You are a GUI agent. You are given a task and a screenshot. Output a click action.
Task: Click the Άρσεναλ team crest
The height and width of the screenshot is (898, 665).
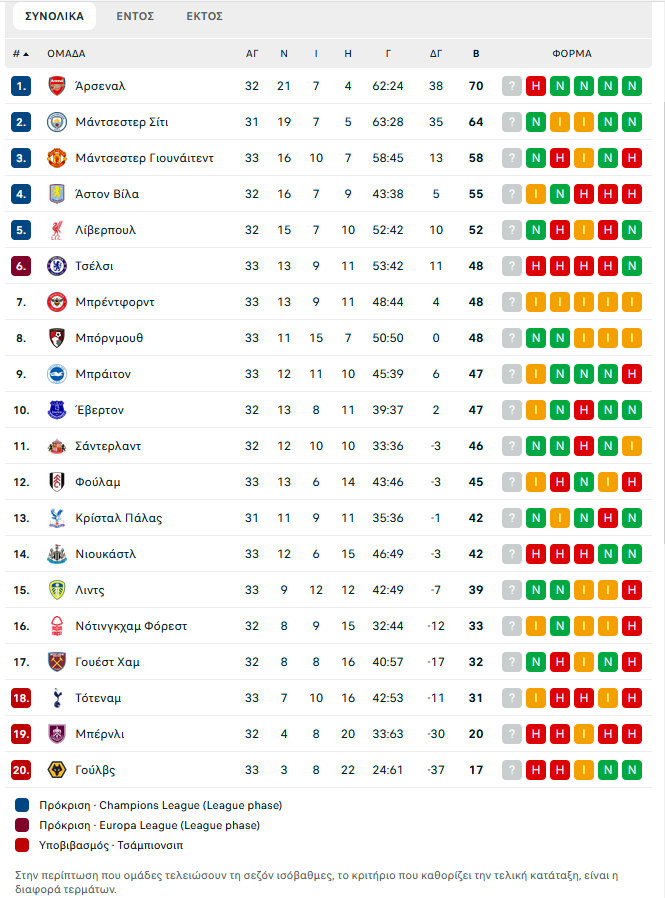[x=55, y=86]
